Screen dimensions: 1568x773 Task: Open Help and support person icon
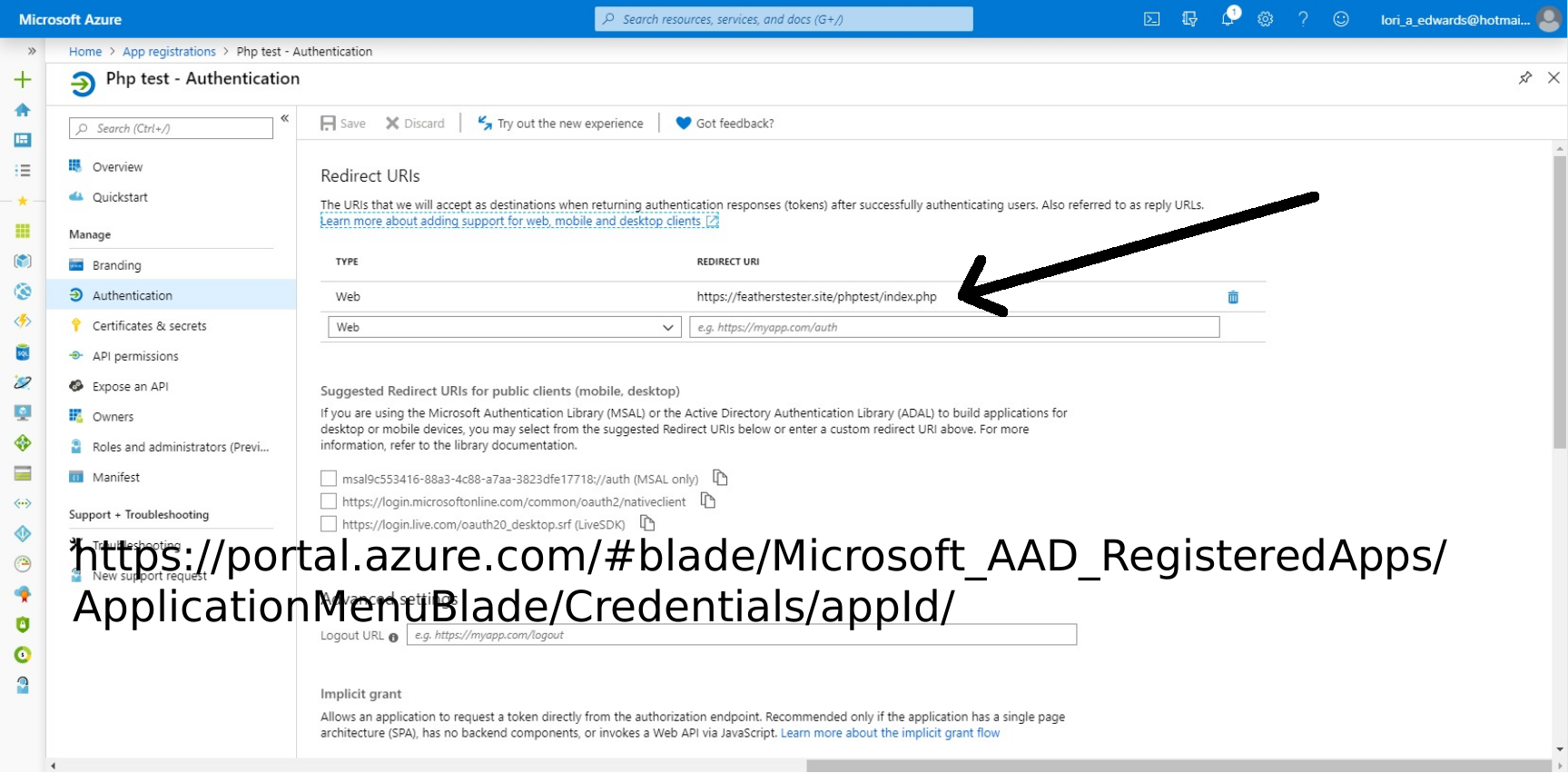[x=23, y=685]
